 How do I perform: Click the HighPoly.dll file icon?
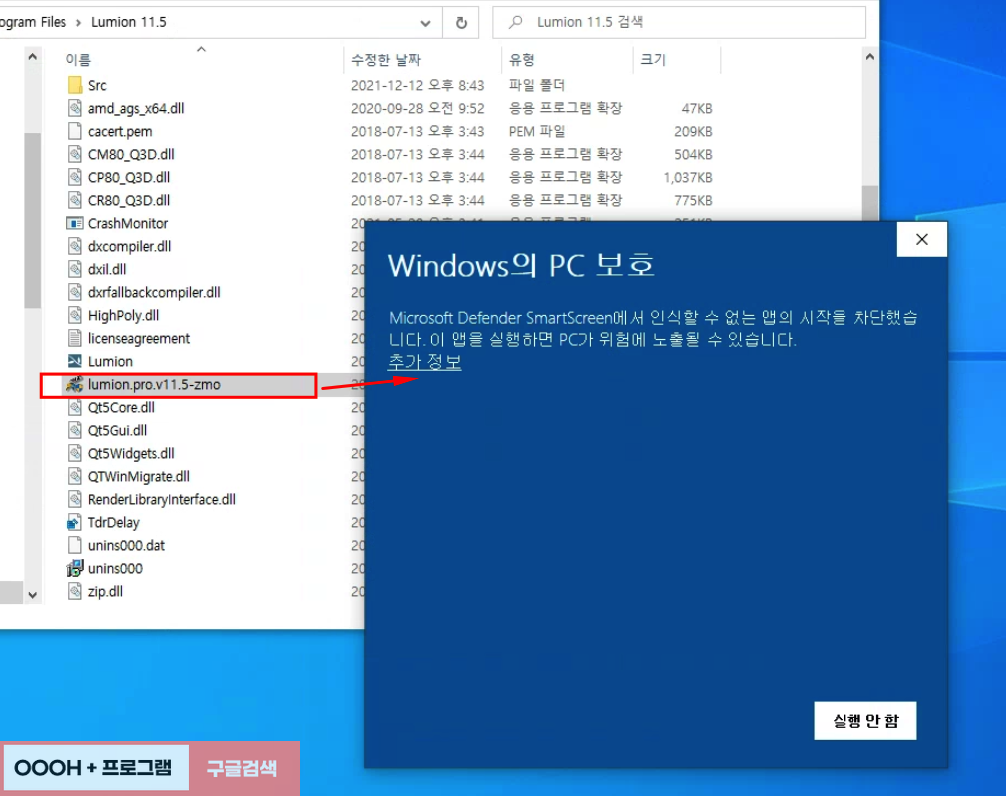pyautogui.click(x=74, y=316)
